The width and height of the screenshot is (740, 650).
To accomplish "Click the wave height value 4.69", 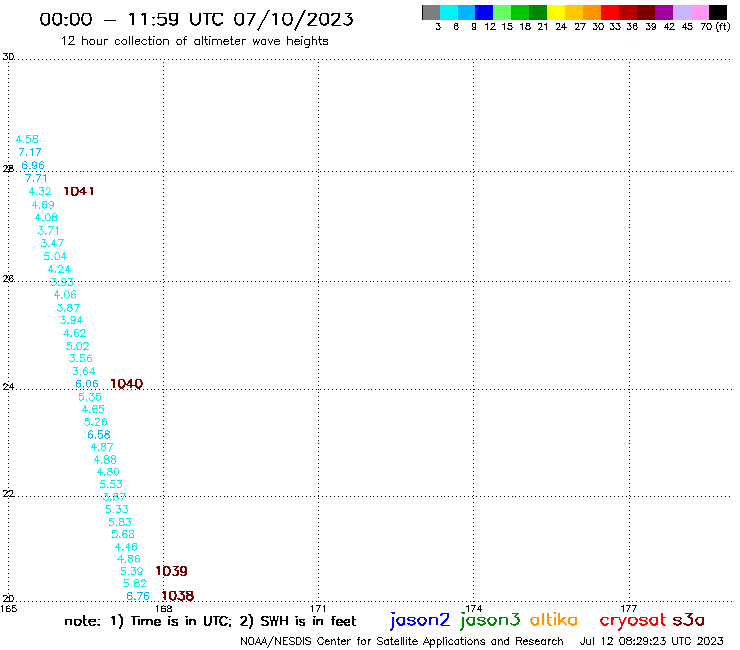I will coord(43,205).
